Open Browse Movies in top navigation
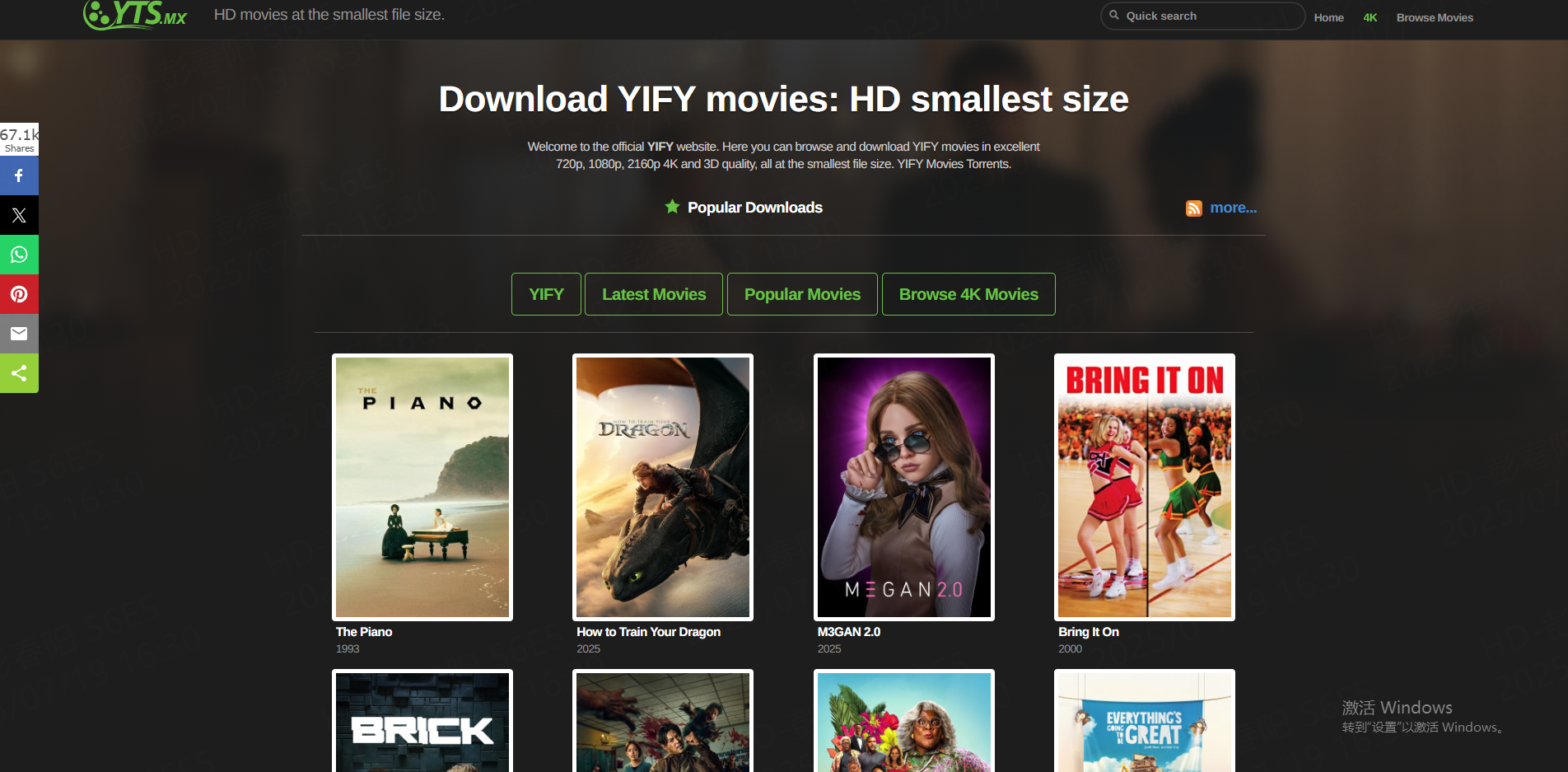Screen dimensions: 1568x772 click(x=1435, y=17)
